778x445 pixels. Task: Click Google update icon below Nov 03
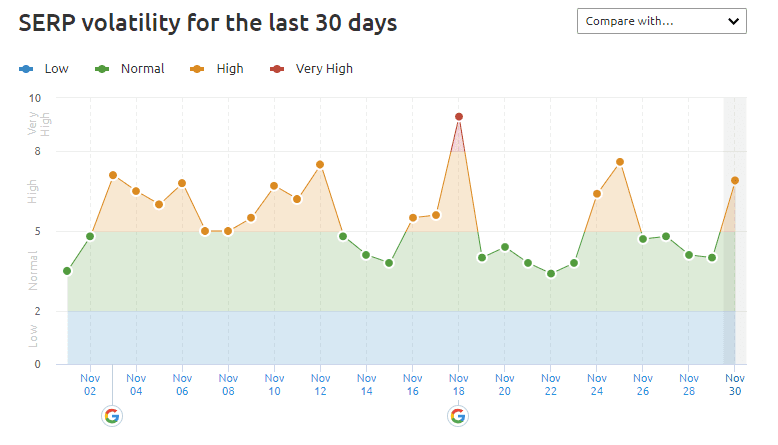coord(112,416)
